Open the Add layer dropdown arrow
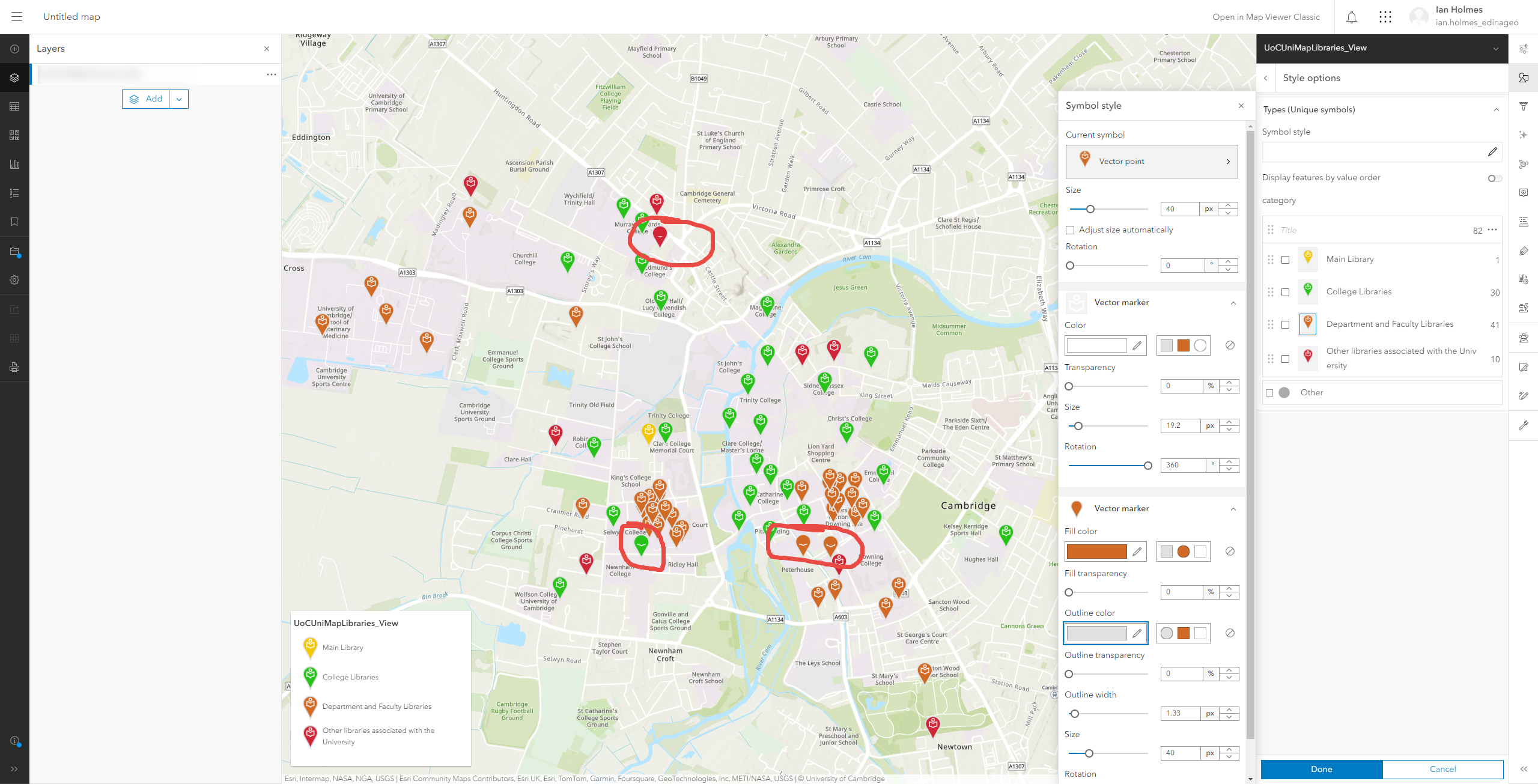 178,99
